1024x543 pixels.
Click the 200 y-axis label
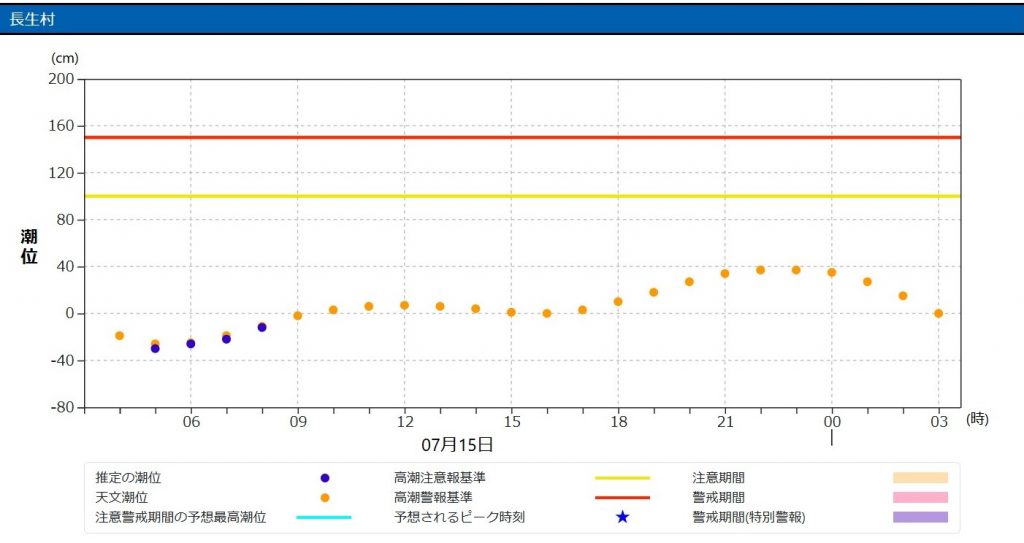[x=61, y=79]
